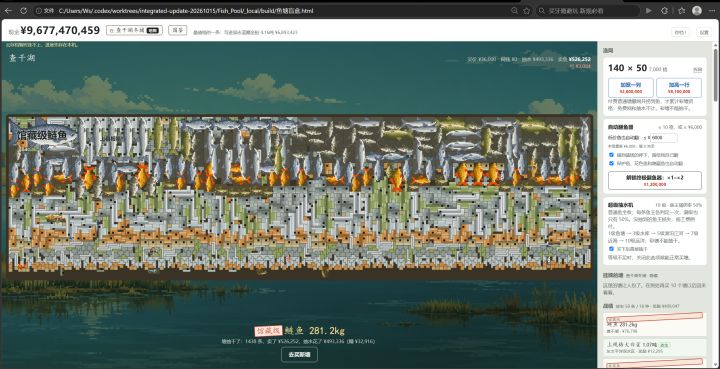Screen dimensions: 720x369
Task: Toggle the 保护色 checkbox
Action: pos(611,163)
